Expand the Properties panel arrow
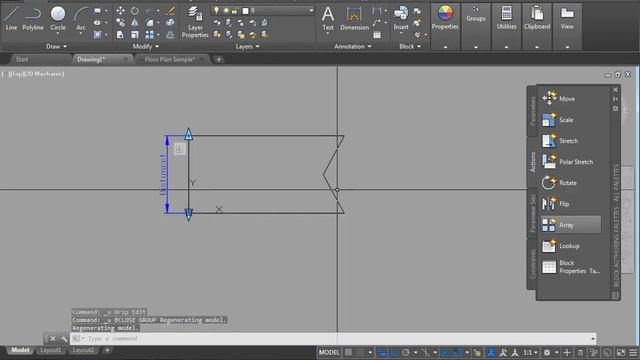 [445, 47]
